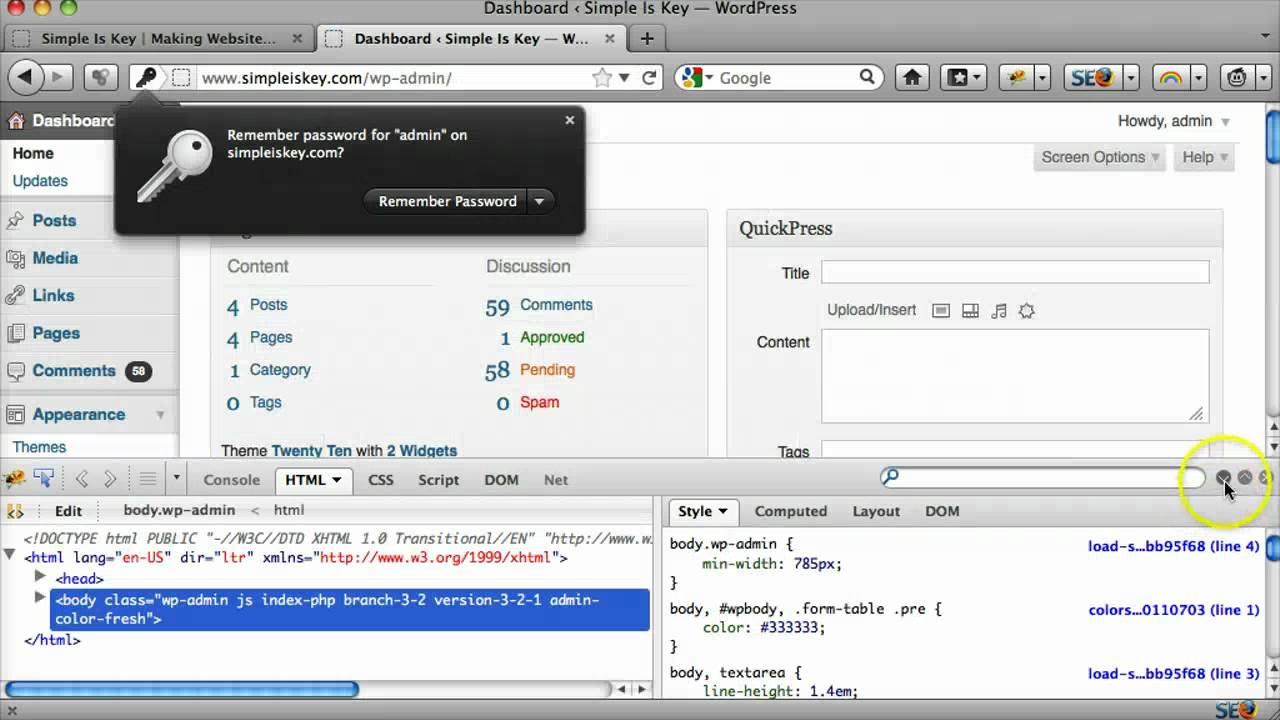Close the remember password popup
Image resolution: width=1280 pixels, height=720 pixels.
point(570,120)
